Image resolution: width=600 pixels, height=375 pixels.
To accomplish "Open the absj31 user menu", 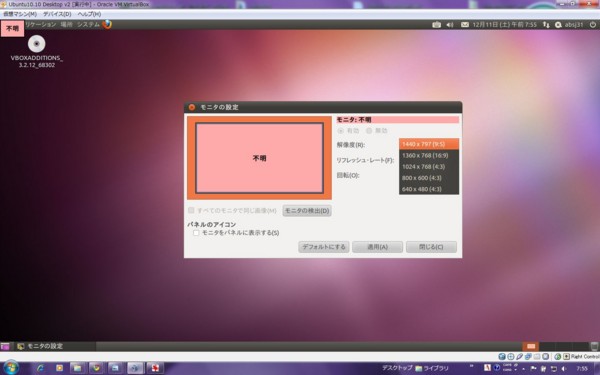I will (x=569, y=24).
